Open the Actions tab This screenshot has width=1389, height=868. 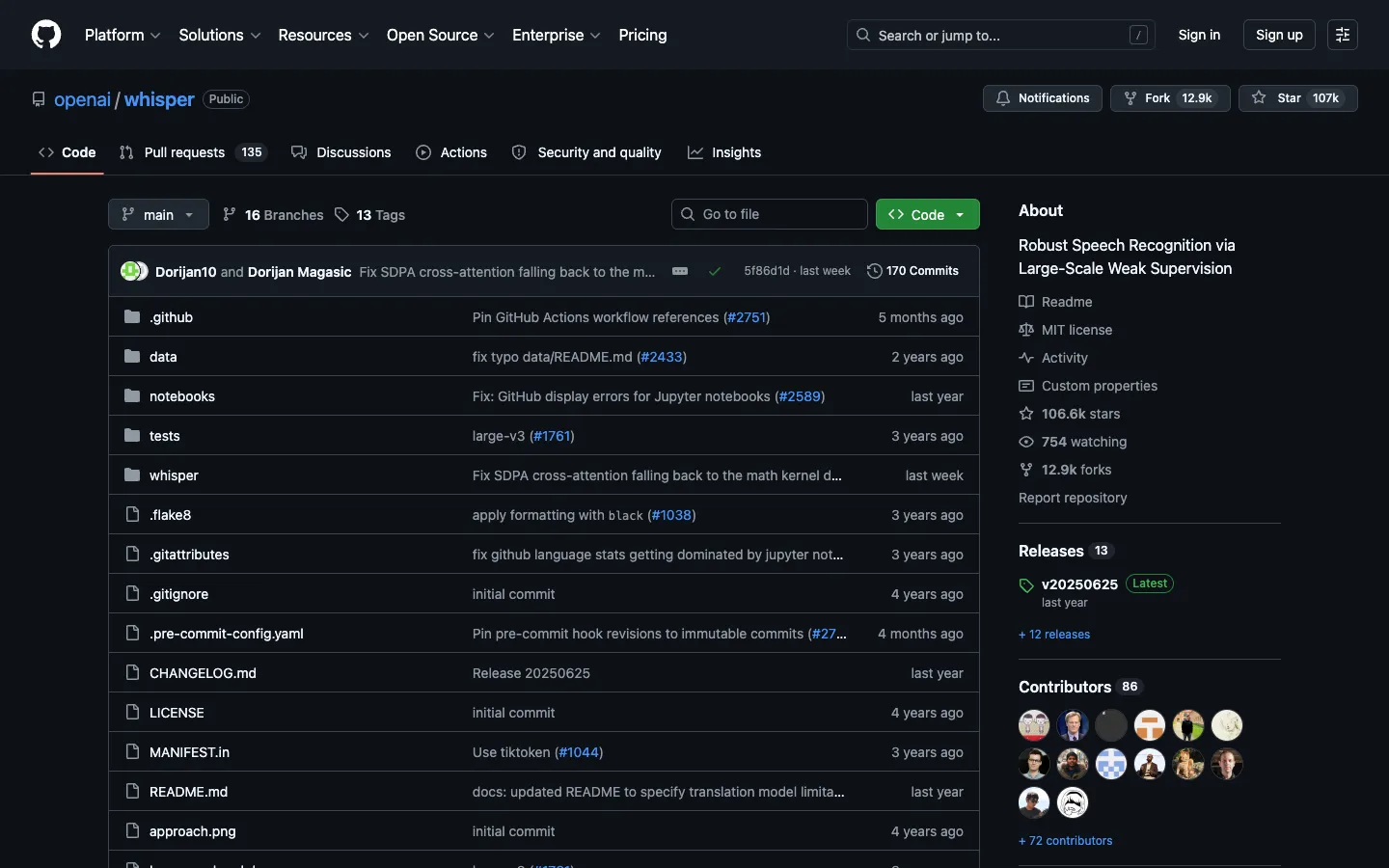coord(451,152)
